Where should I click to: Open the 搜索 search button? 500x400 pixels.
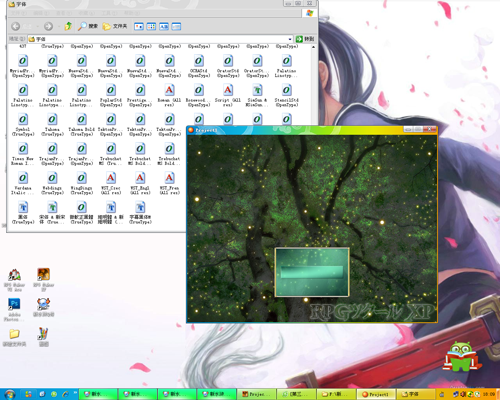coord(88,26)
